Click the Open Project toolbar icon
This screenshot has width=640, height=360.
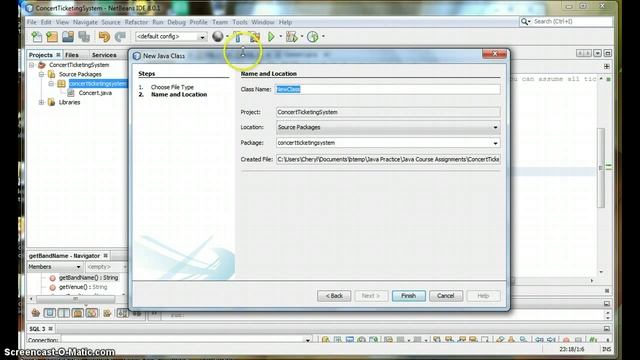(x=68, y=37)
